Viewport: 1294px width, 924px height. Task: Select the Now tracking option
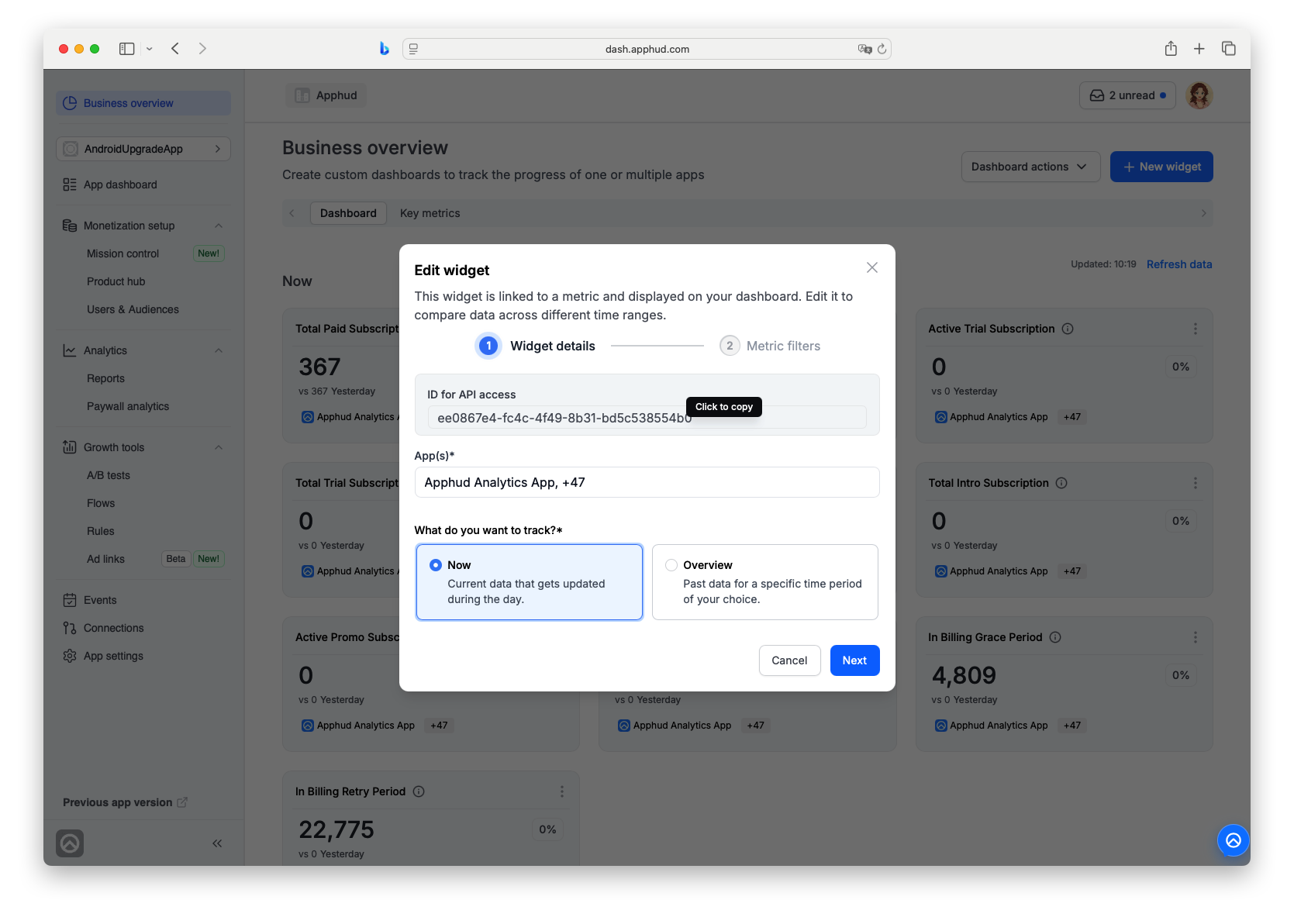click(x=530, y=582)
